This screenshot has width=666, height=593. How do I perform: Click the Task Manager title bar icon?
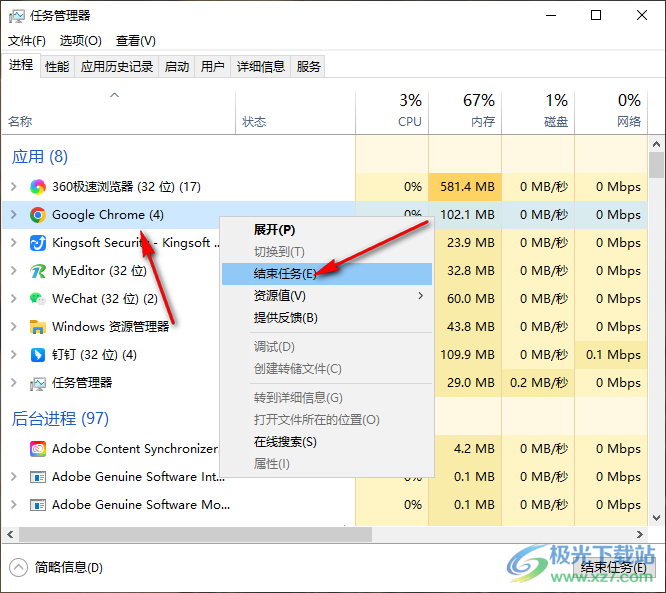point(17,16)
